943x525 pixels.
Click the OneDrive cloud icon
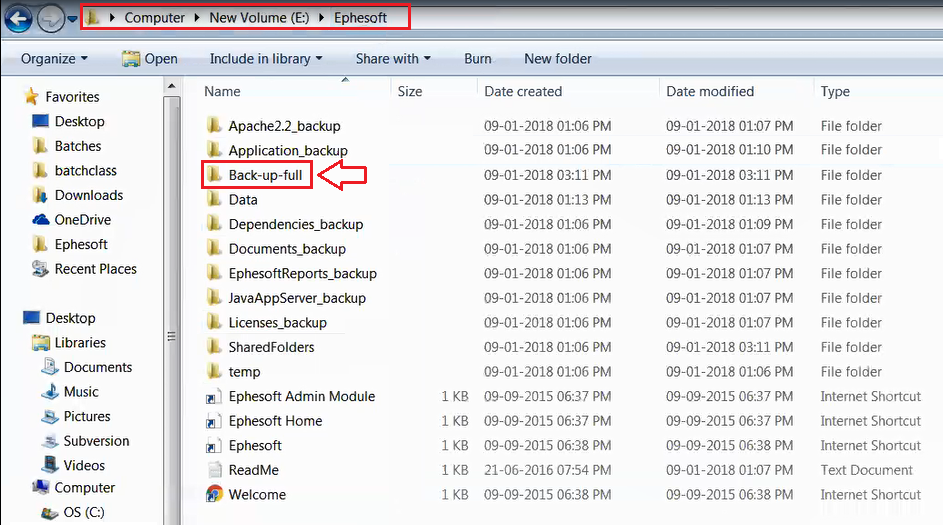click(40, 220)
